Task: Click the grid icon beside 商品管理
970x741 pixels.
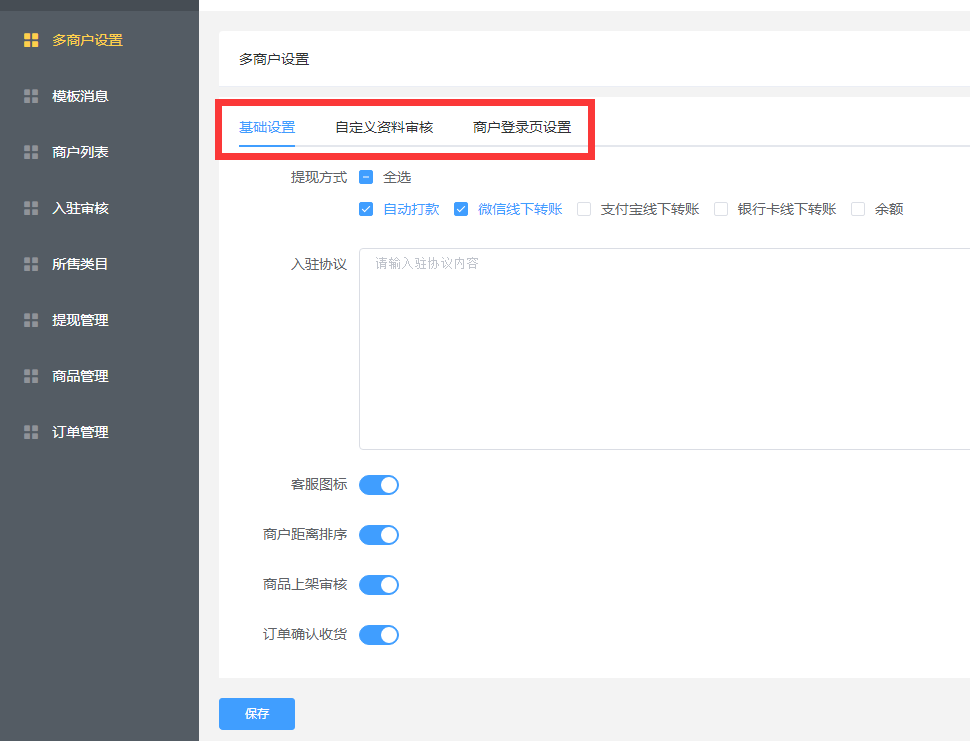Action: [x=31, y=376]
